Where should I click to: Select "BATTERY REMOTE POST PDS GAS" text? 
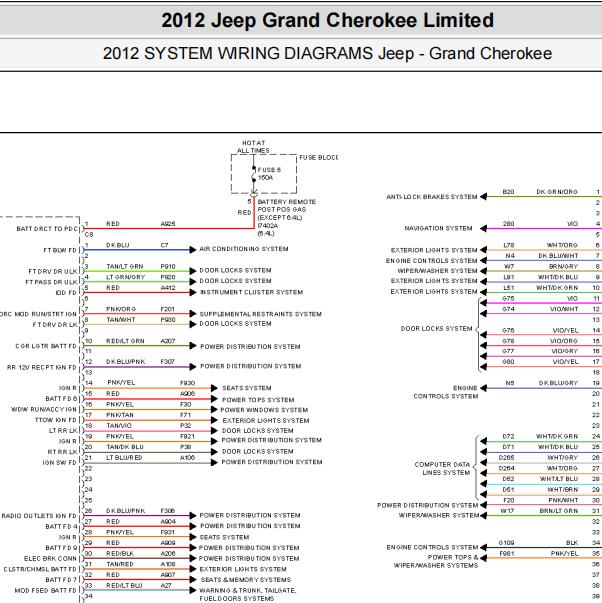(287, 206)
